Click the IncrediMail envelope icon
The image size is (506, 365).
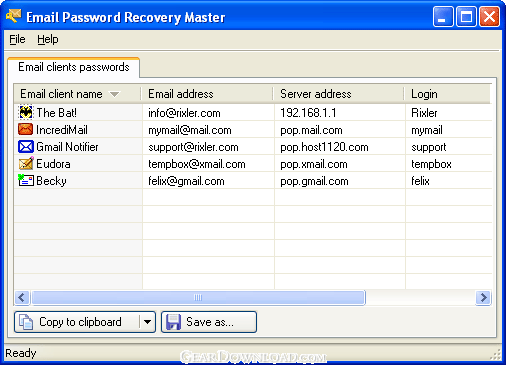coord(26,130)
